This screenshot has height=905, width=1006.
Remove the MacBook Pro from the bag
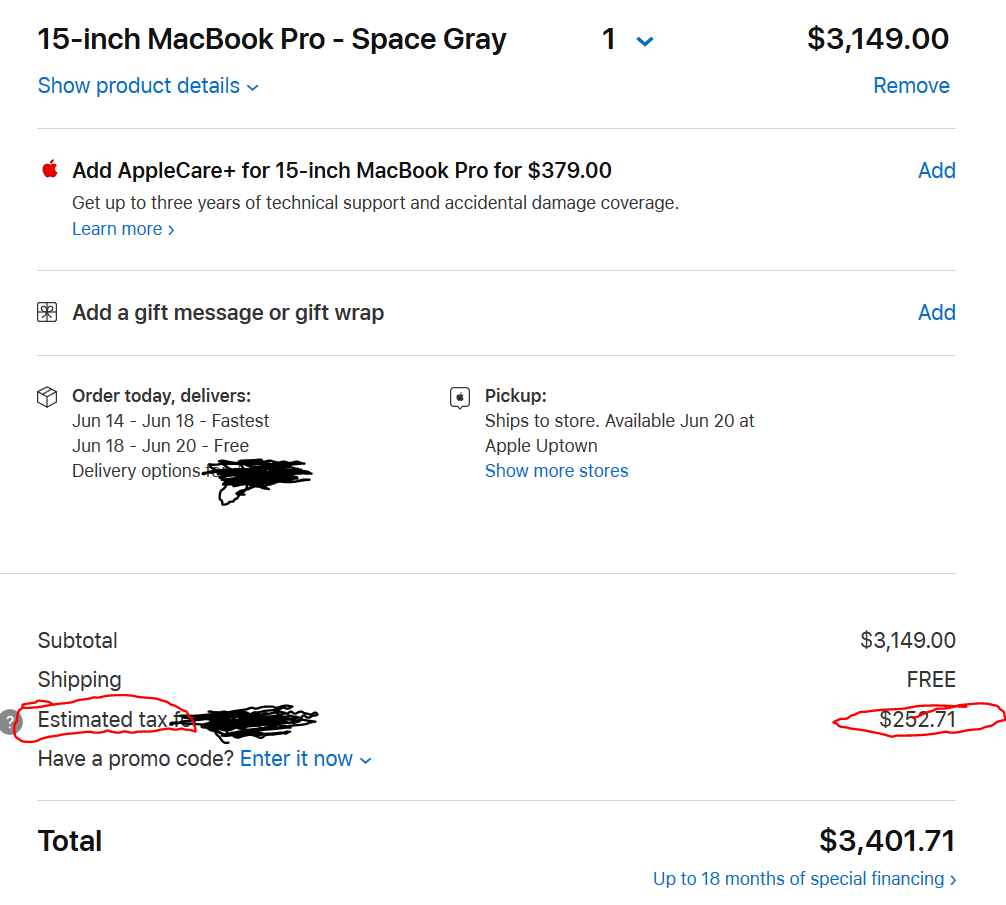(x=911, y=86)
